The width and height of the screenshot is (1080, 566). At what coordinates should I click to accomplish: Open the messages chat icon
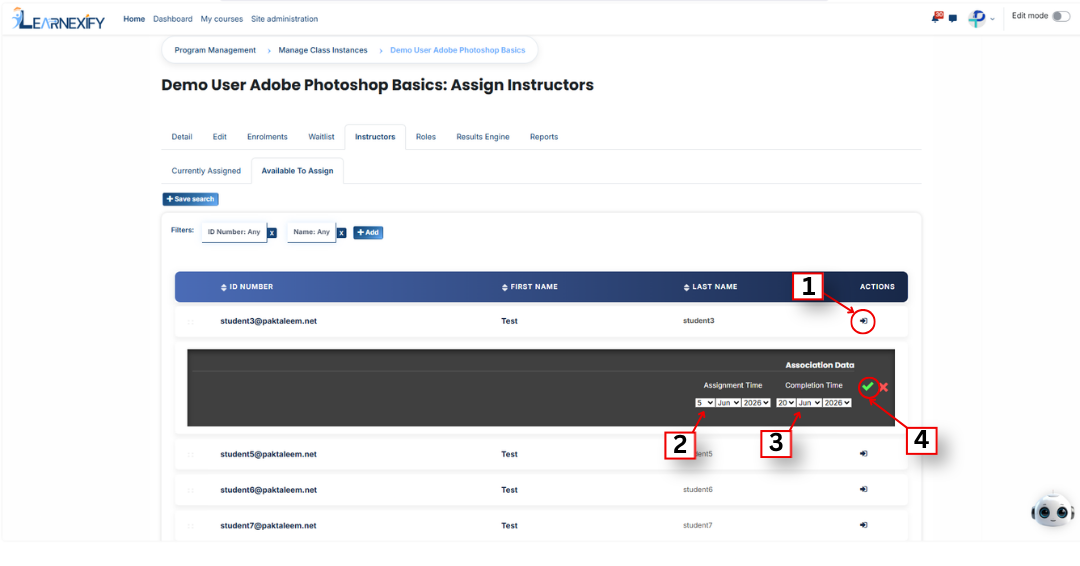pyautogui.click(x=953, y=19)
